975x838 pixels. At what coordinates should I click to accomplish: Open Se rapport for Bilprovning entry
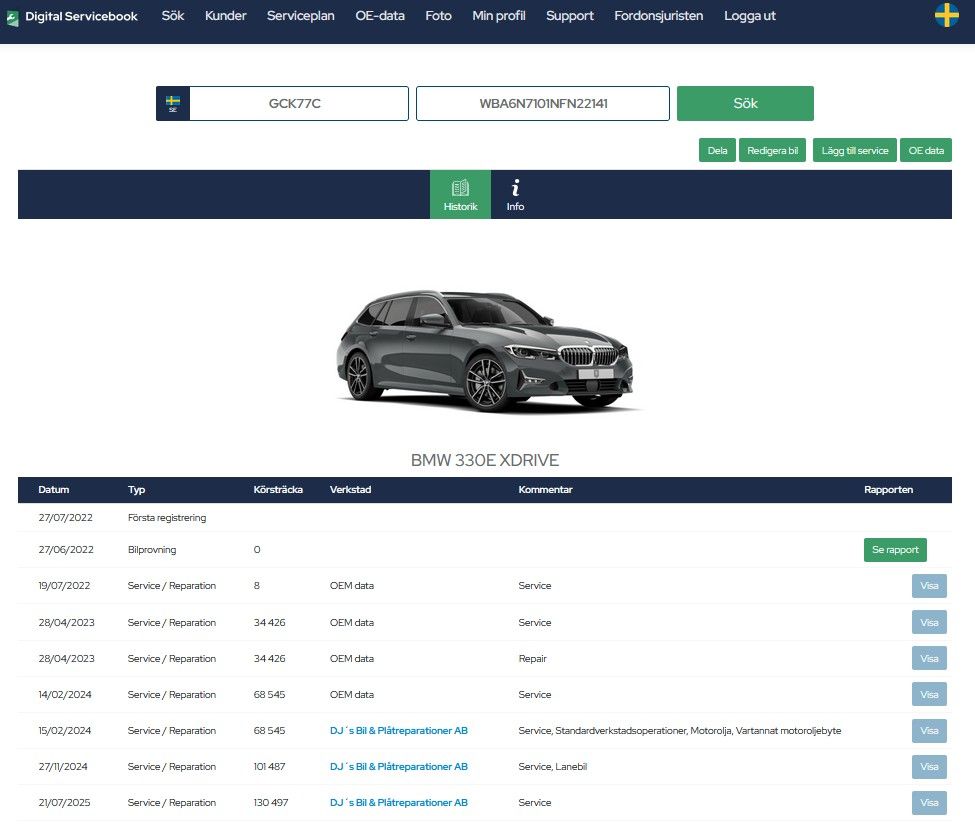(895, 550)
